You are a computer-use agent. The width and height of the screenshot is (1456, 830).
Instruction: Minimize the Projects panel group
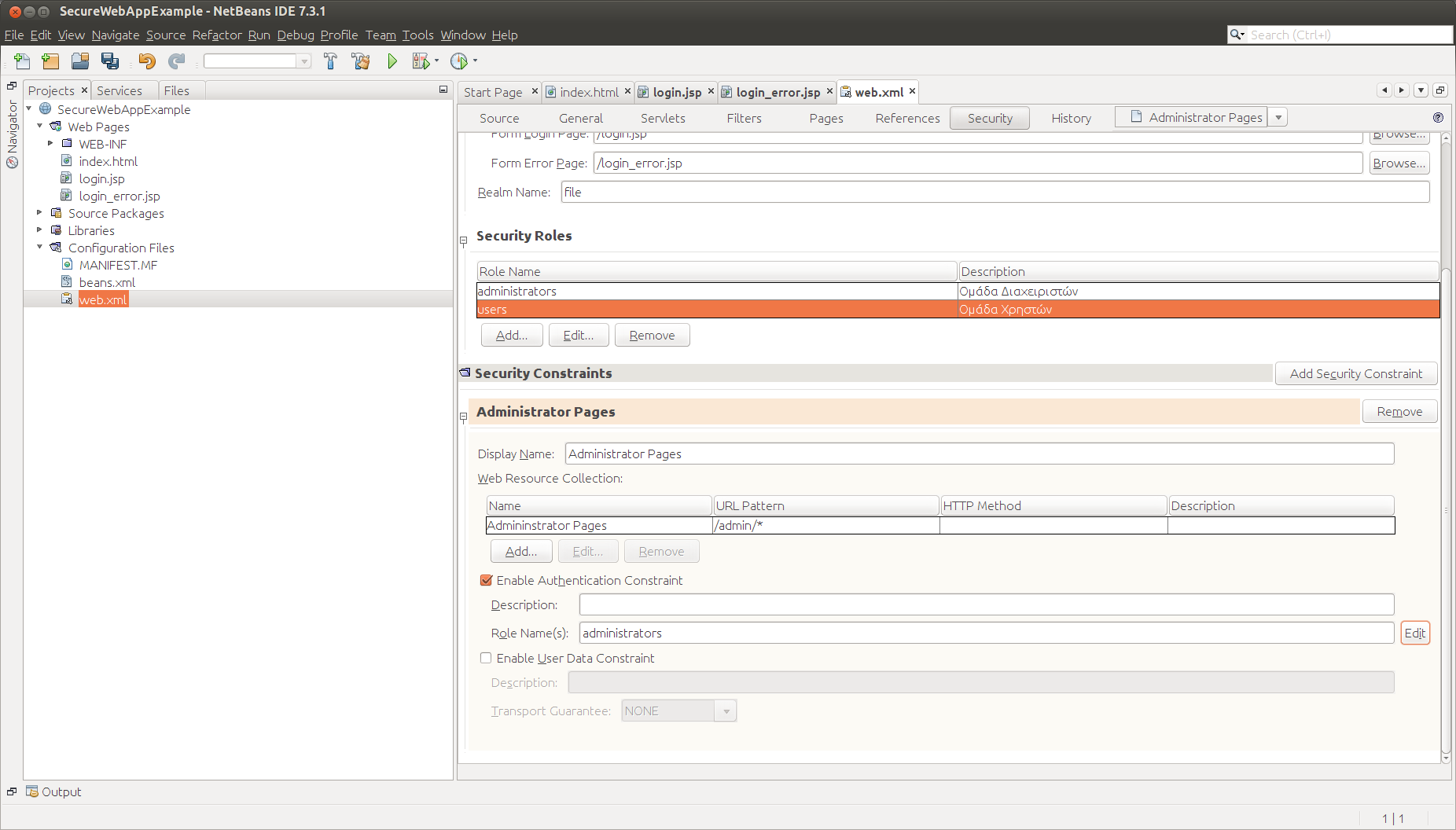click(443, 90)
